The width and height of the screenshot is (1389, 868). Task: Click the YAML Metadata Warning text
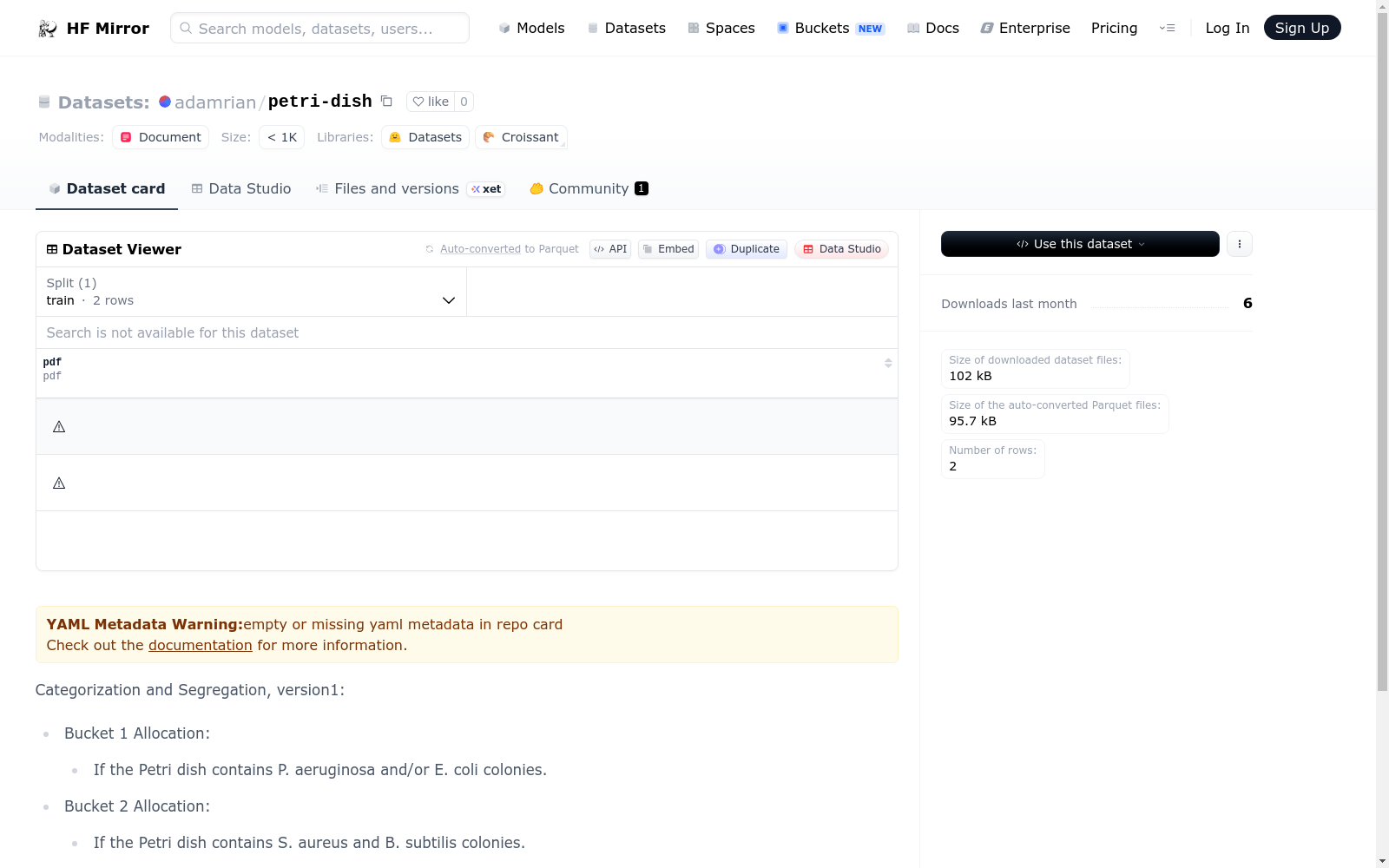[x=144, y=625]
